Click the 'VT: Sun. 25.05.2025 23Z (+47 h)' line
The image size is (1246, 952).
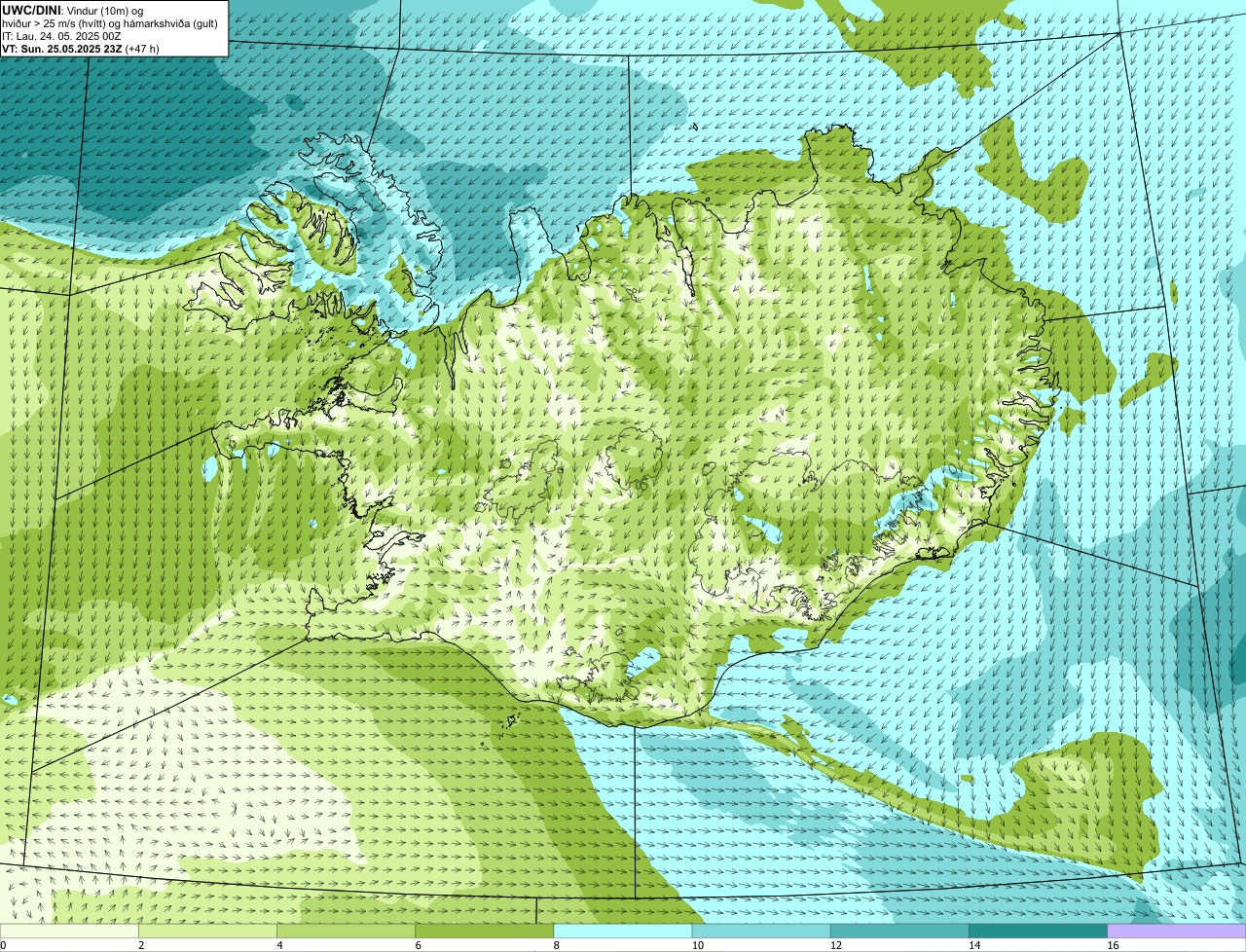[x=81, y=48]
